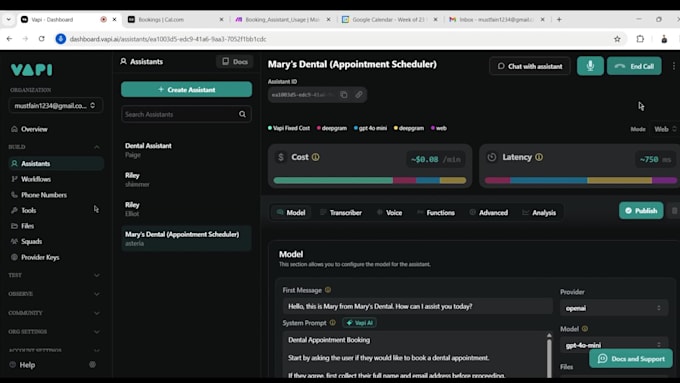Image resolution: width=680 pixels, height=383 pixels.
Task: Open organization selector dropdown
Action: [56, 106]
